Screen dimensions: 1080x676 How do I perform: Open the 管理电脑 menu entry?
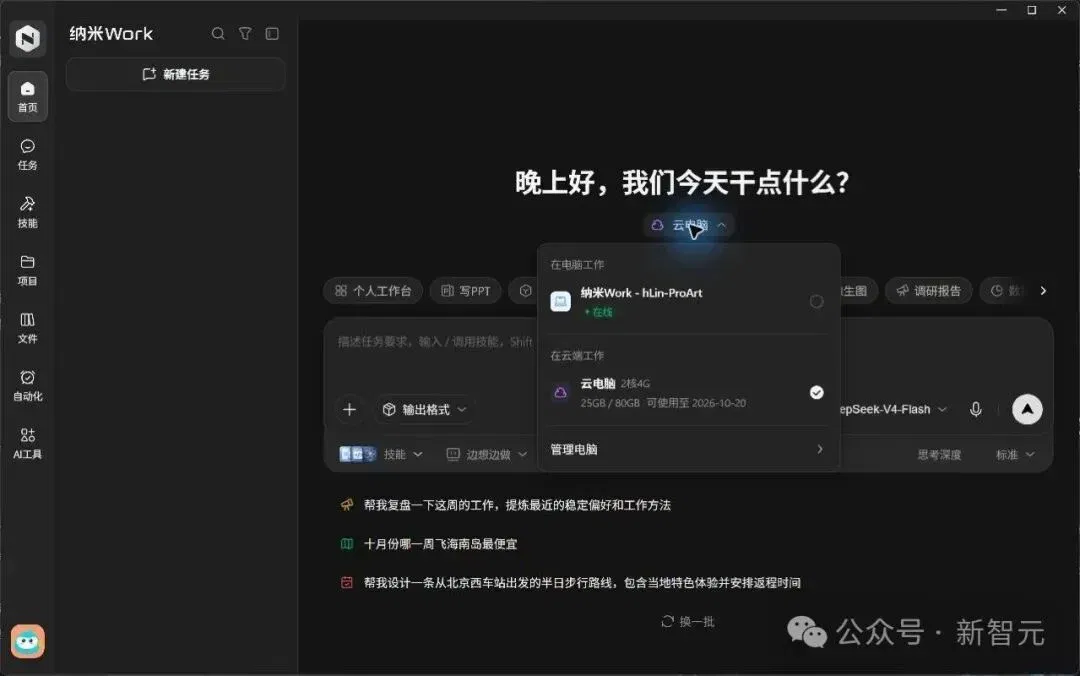point(688,449)
